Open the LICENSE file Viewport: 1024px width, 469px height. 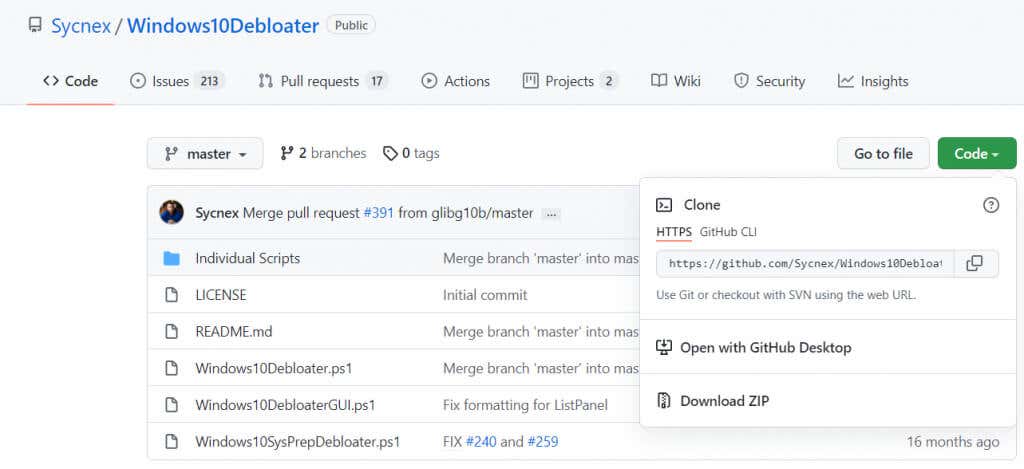coord(221,295)
